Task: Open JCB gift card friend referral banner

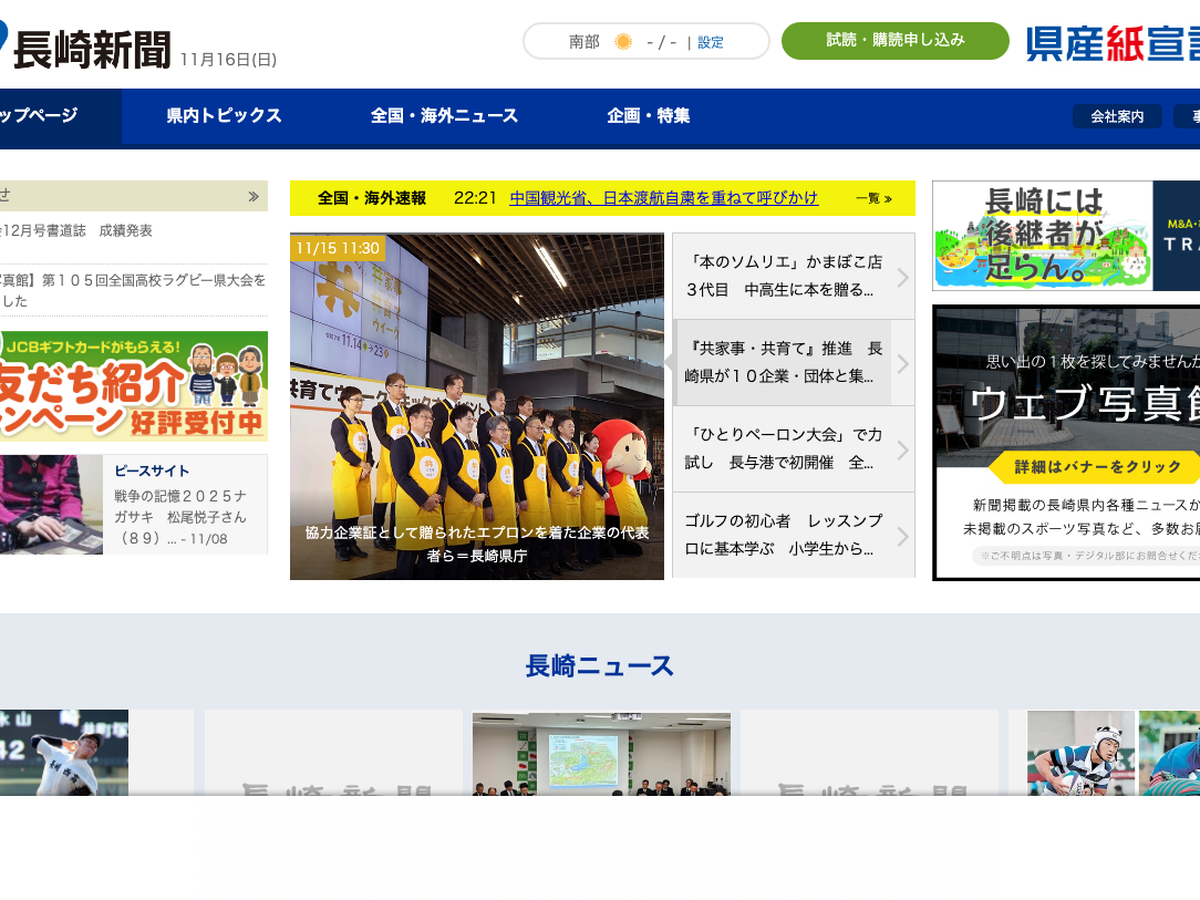Action: point(133,386)
